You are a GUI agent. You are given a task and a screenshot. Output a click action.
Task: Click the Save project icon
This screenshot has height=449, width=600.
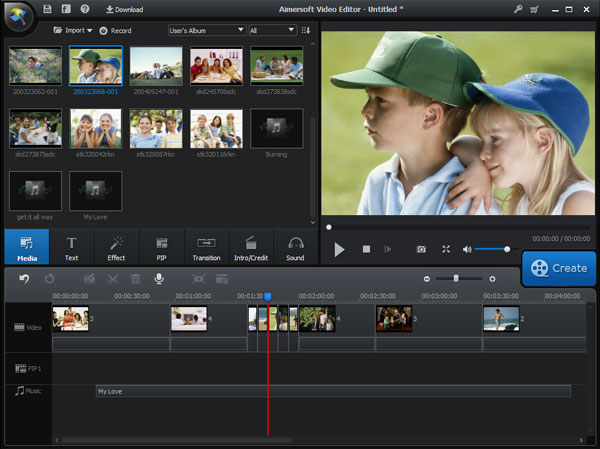(48, 9)
